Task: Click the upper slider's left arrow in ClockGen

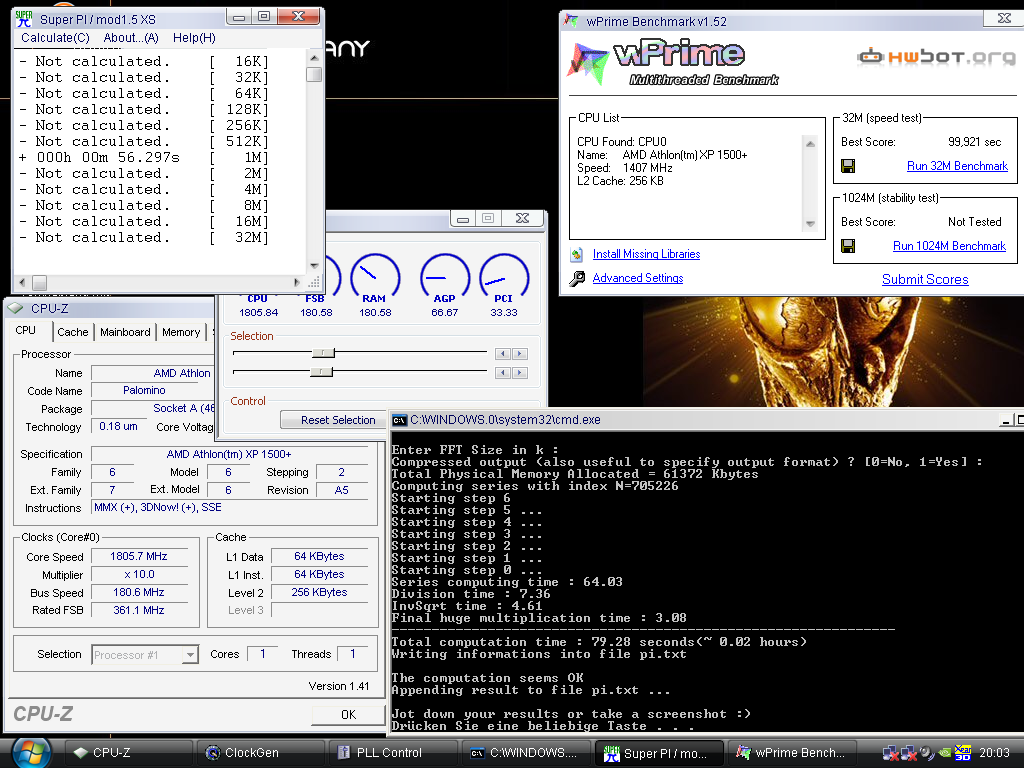Action: [x=502, y=354]
